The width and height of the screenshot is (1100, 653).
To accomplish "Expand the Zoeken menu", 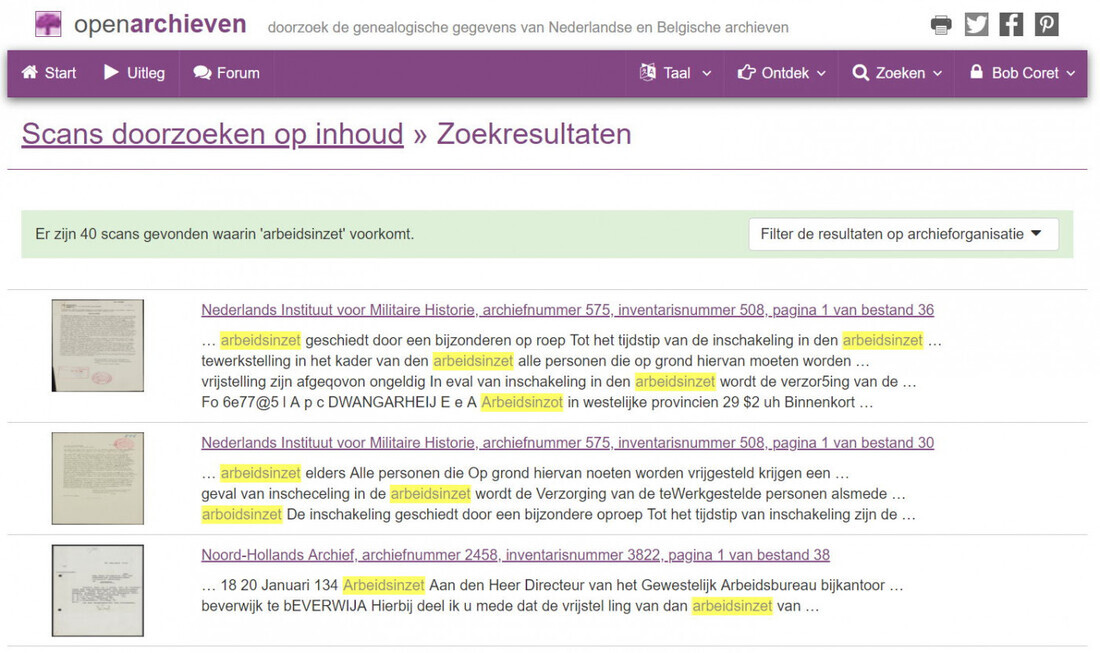I will (897, 73).
